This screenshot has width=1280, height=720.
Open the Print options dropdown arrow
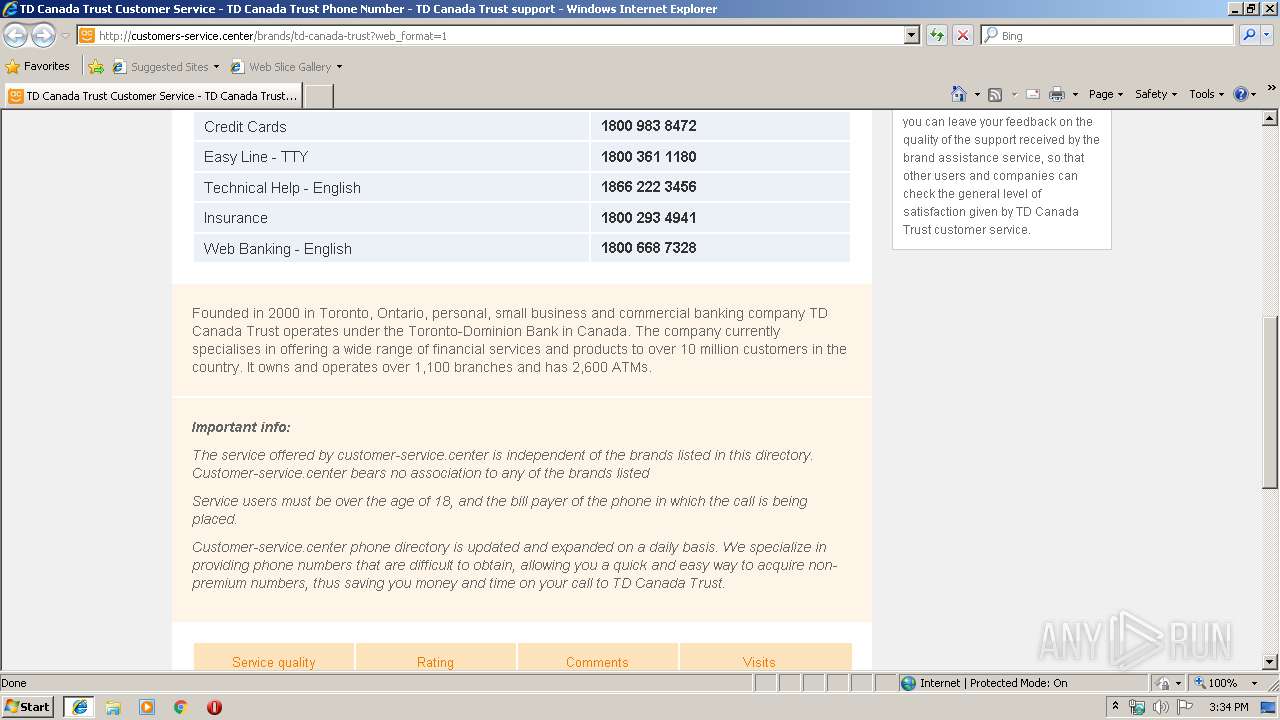click(x=1075, y=94)
